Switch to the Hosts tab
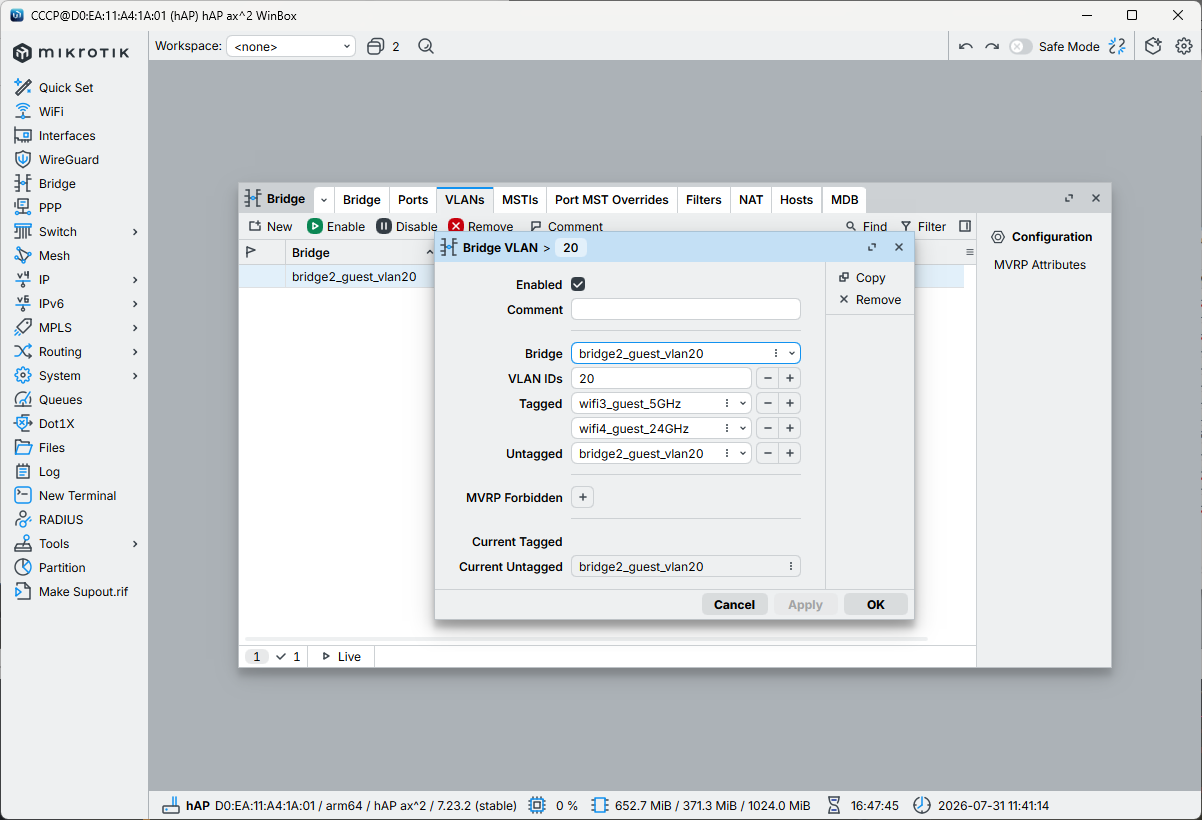The image size is (1202, 820). 797,199
